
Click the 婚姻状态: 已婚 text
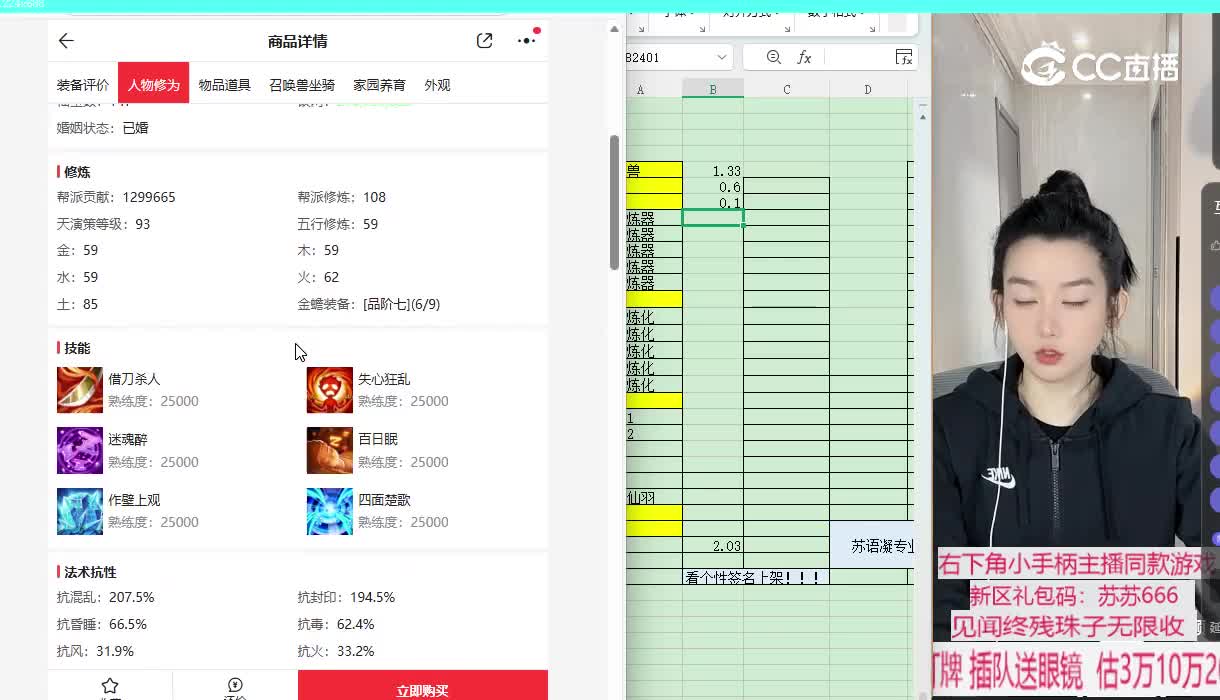coord(102,128)
